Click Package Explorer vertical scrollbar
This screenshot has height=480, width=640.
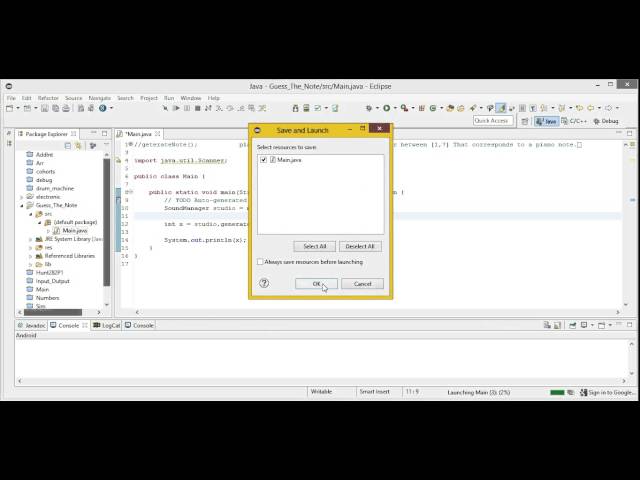click(x=107, y=222)
